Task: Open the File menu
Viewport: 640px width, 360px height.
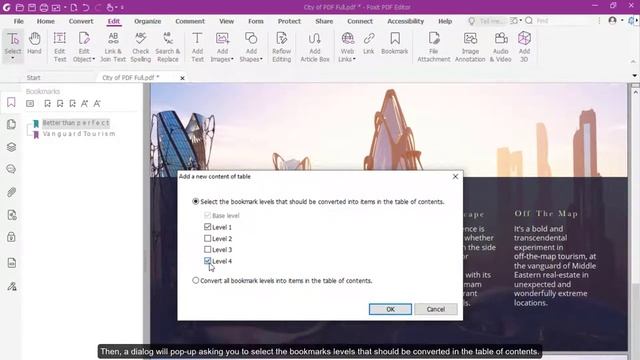Action: coord(19,21)
